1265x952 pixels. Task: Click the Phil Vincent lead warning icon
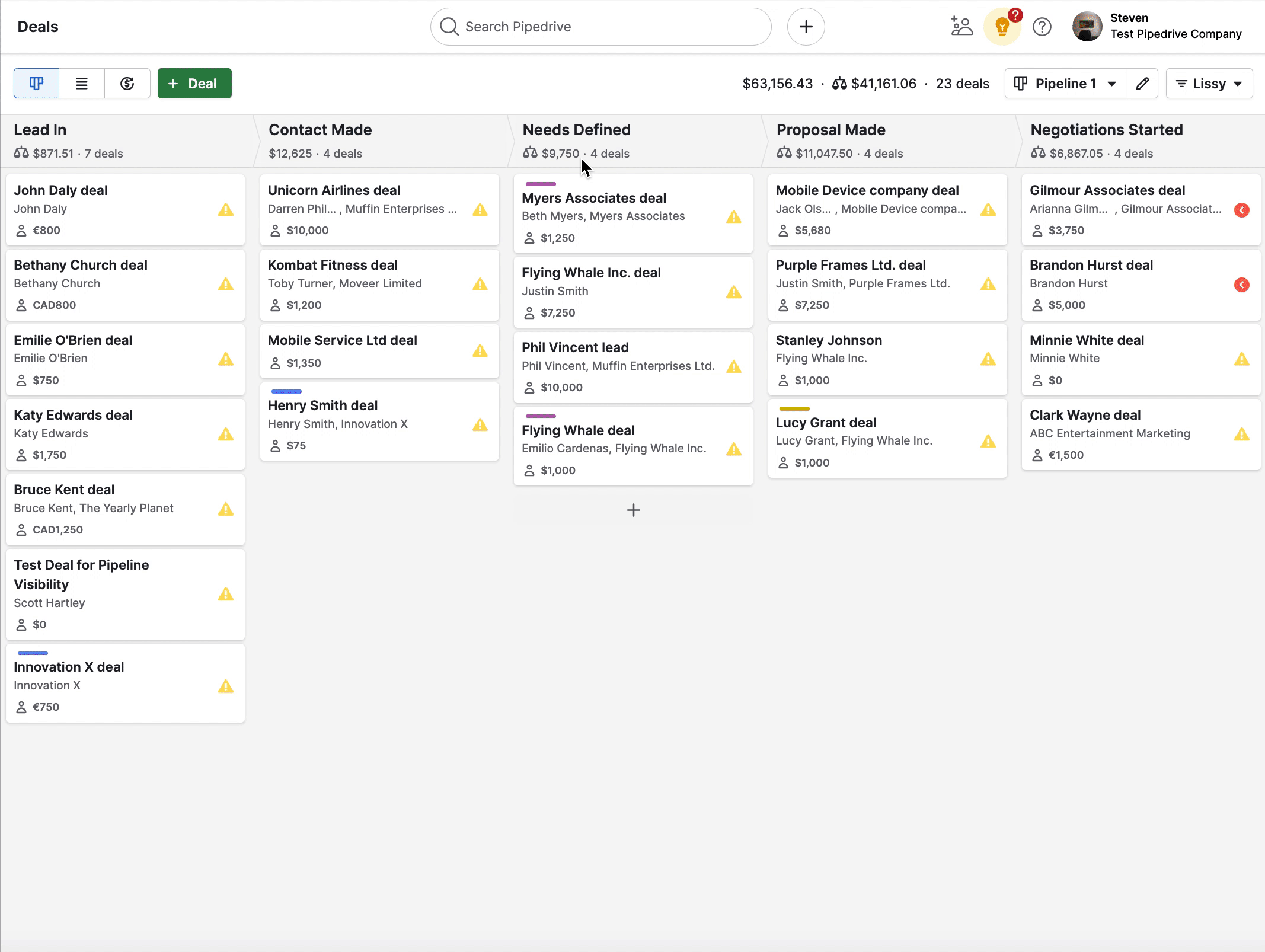click(x=734, y=367)
